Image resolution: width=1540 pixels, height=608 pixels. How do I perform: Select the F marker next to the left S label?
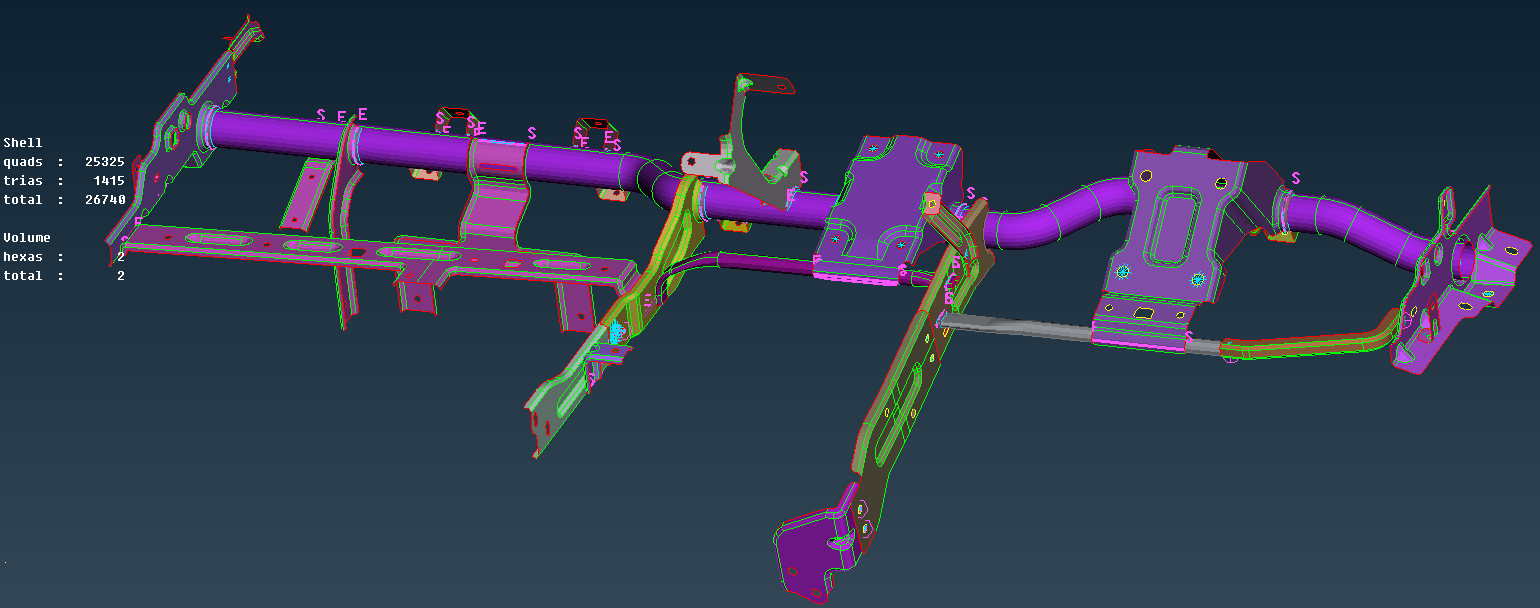pos(340,117)
